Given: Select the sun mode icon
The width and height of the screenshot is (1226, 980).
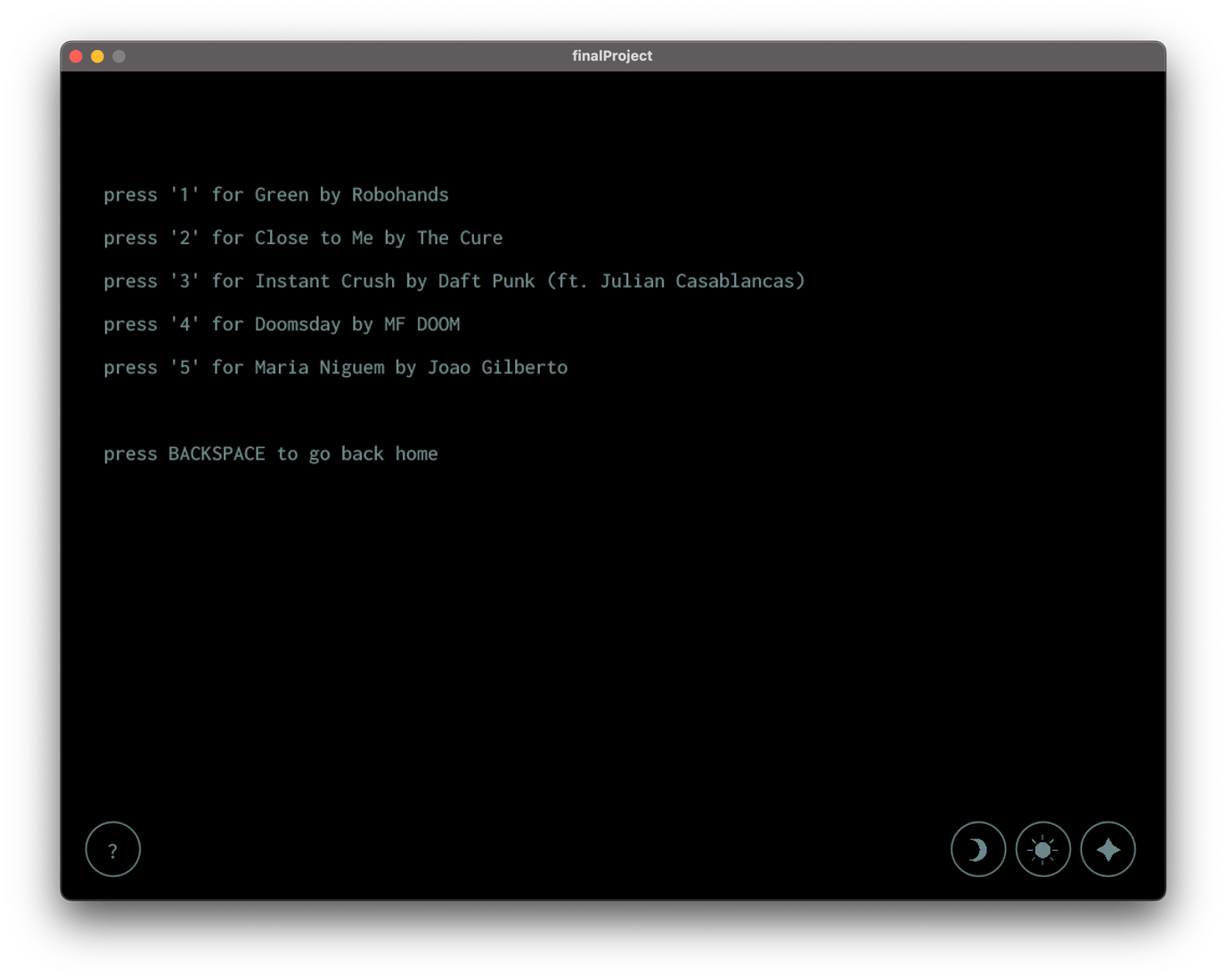Looking at the screenshot, I should tap(1043, 849).
